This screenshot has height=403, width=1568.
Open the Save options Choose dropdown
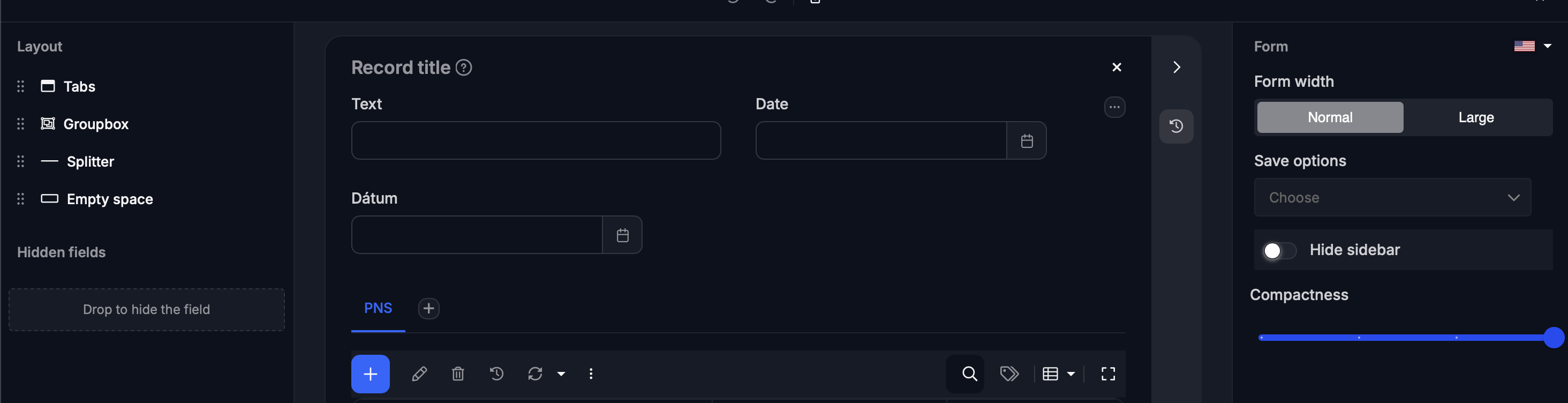[1392, 197]
